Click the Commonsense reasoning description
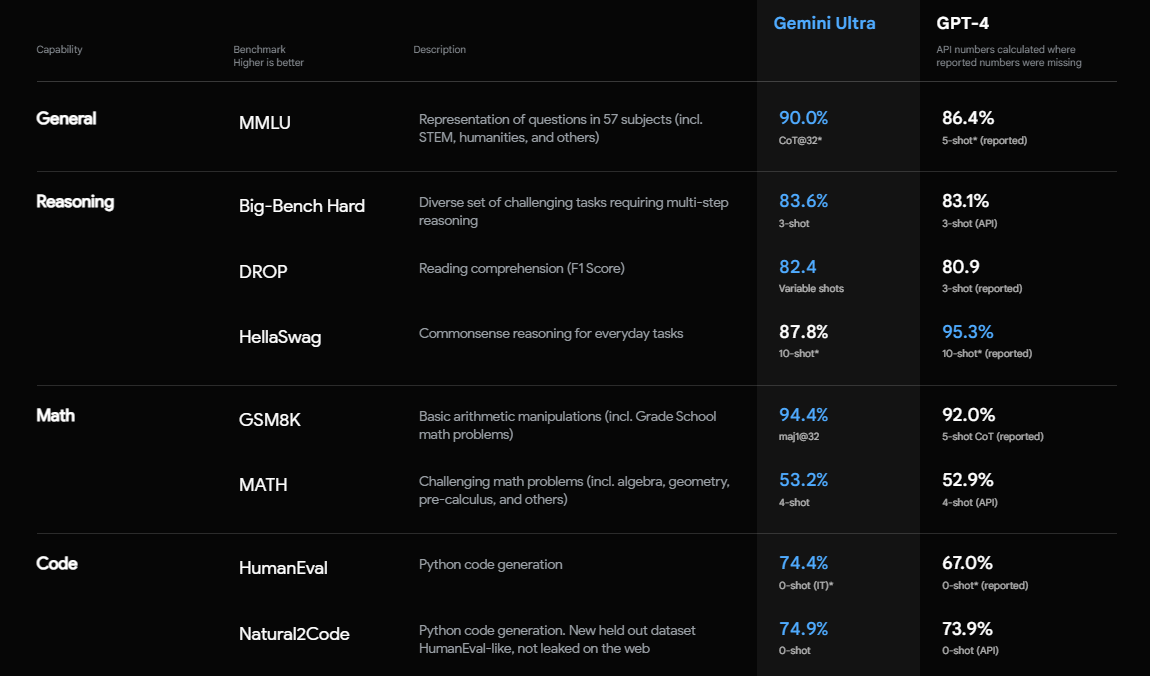Screen dimensions: 1150x676 [x=551, y=334]
